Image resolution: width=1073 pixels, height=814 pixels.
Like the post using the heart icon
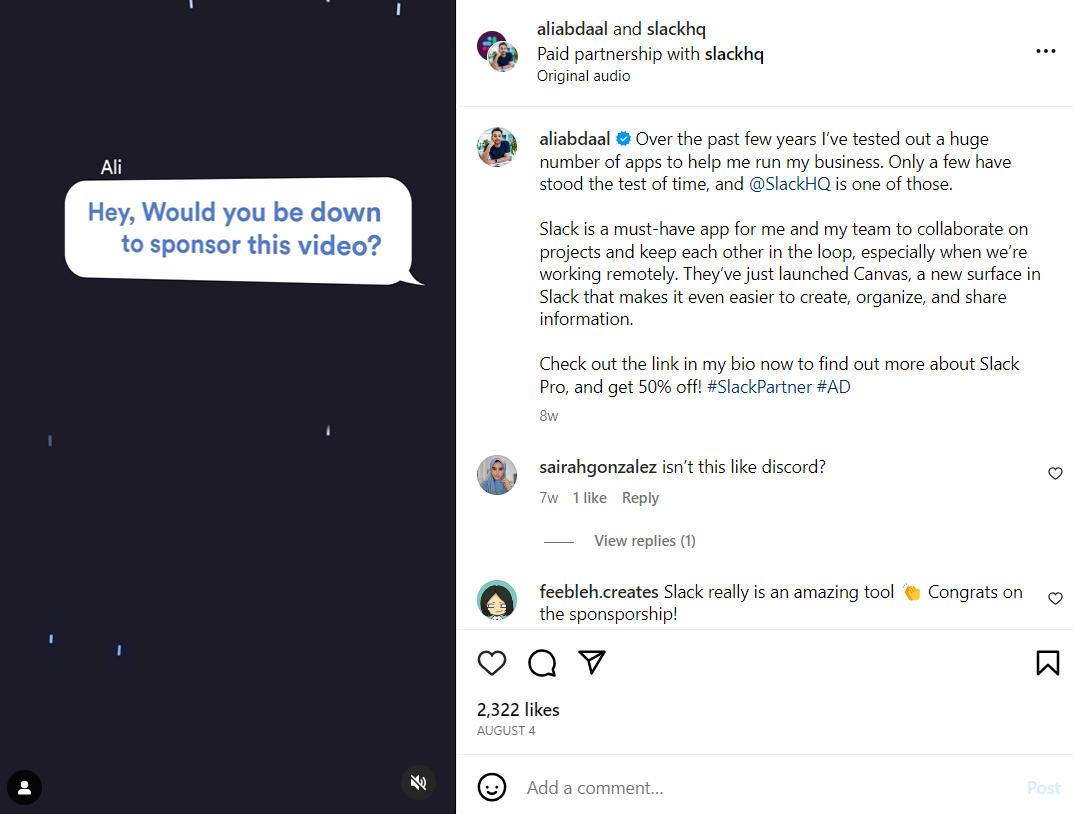491,663
